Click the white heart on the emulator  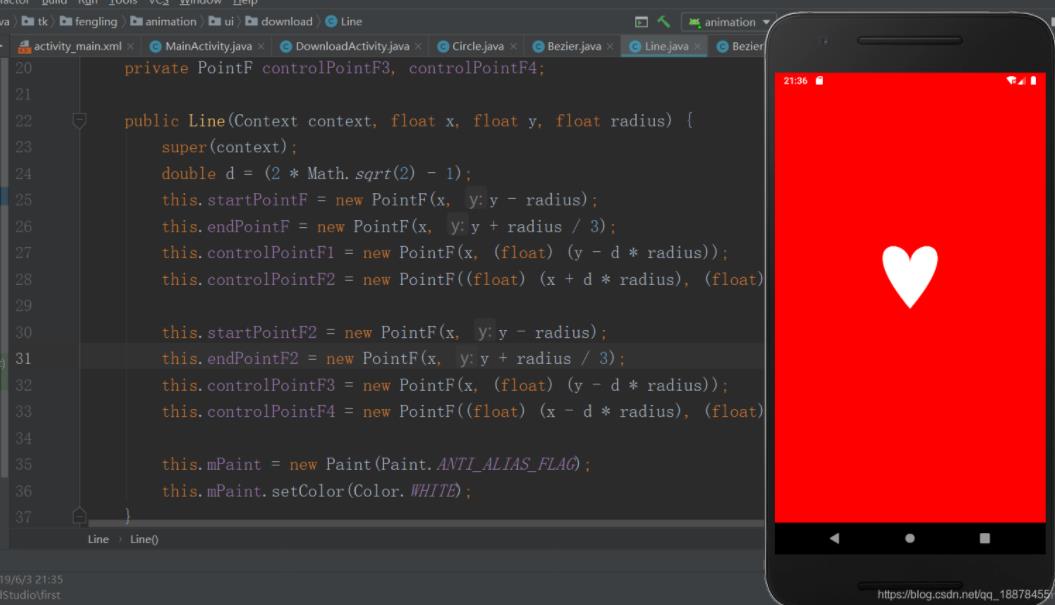pos(909,275)
